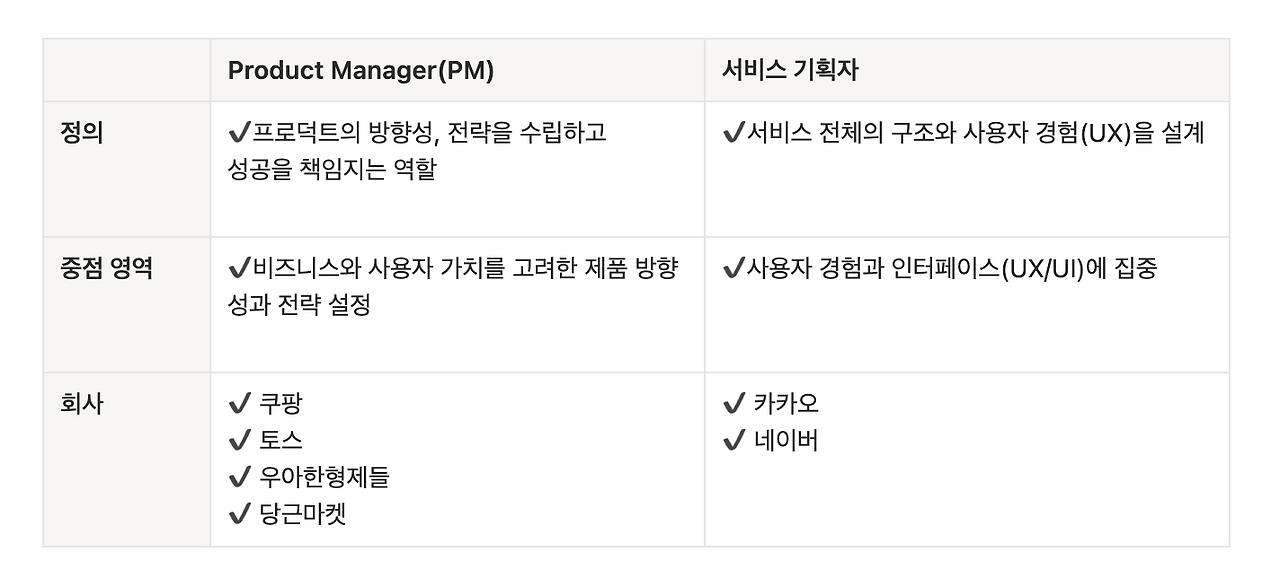Image resolution: width=1280 pixels, height=578 pixels.
Task: Click the checkmark before 비즈니스와 사용자 가치
Action: (x=239, y=269)
